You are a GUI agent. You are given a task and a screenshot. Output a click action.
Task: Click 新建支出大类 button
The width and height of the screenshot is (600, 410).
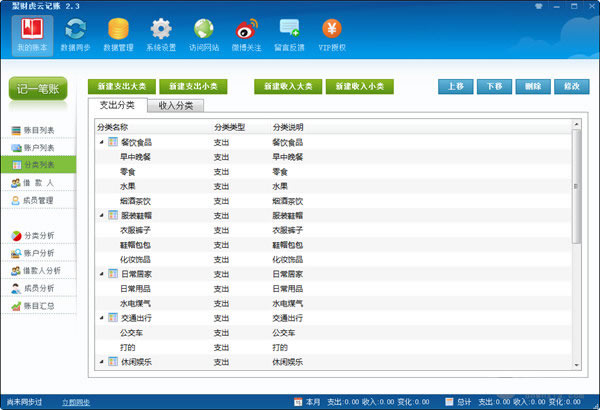tap(122, 87)
